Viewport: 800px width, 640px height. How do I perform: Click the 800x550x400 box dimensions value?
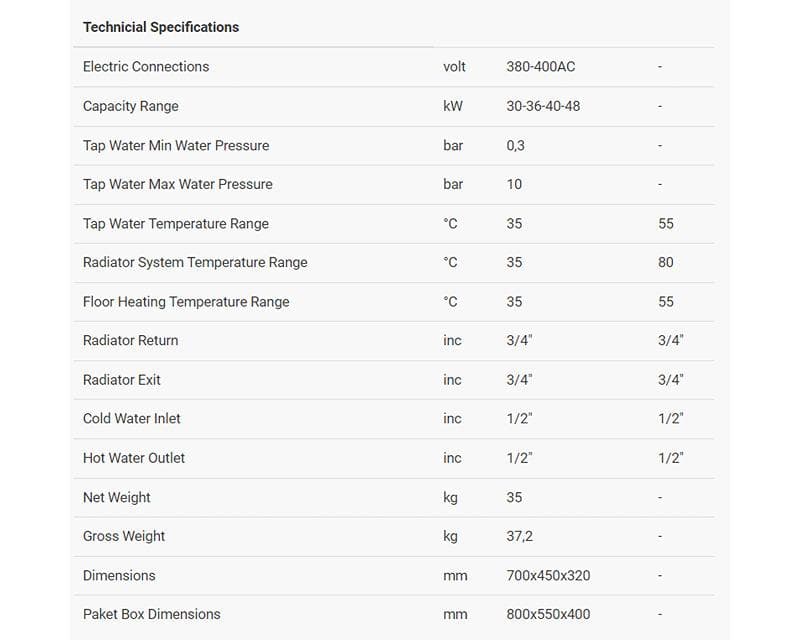pyautogui.click(x=548, y=614)
